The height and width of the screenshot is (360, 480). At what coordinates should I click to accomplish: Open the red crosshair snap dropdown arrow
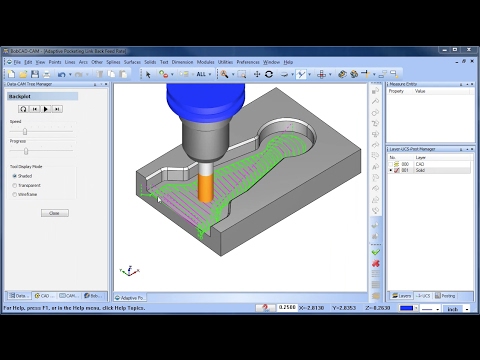(330, 74)
